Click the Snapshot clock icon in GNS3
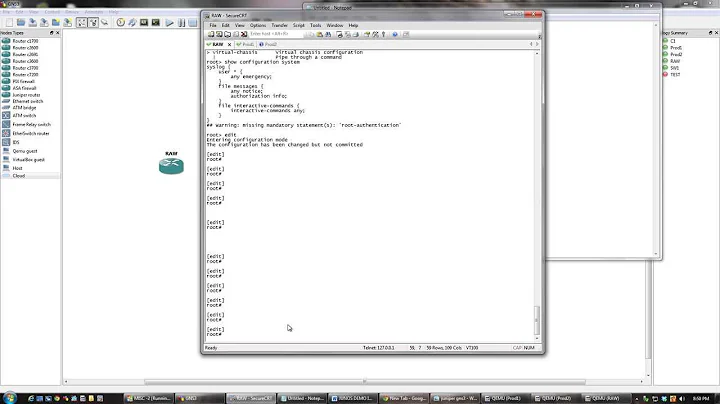 (120, 22)
